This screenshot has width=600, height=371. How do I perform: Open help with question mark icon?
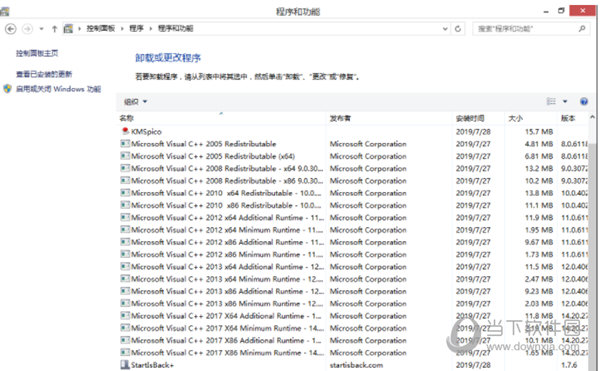pos(584,101)
